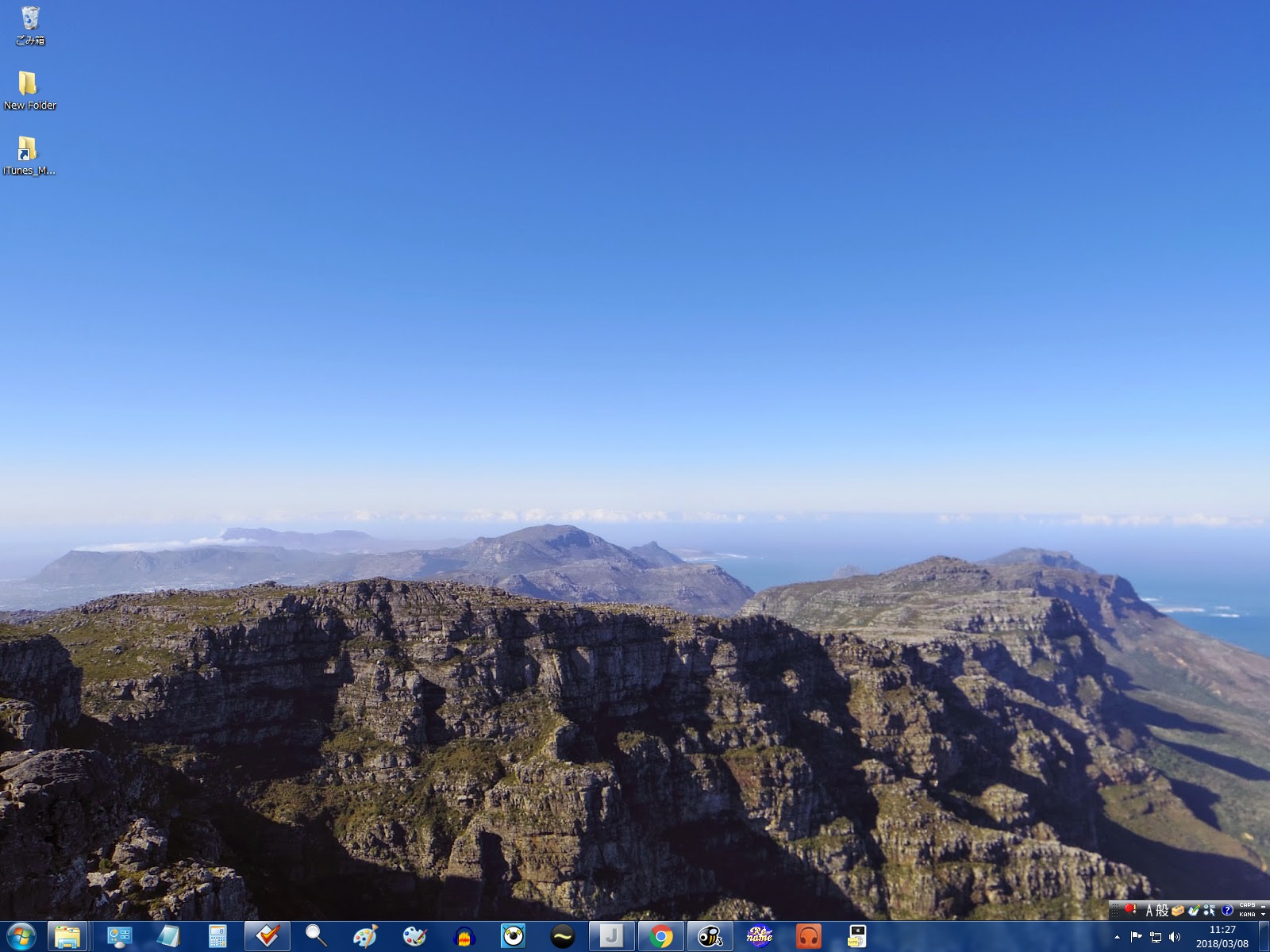
Task: Launch the Rename utility from the taskbar
Action: click(x=760, y=937)
